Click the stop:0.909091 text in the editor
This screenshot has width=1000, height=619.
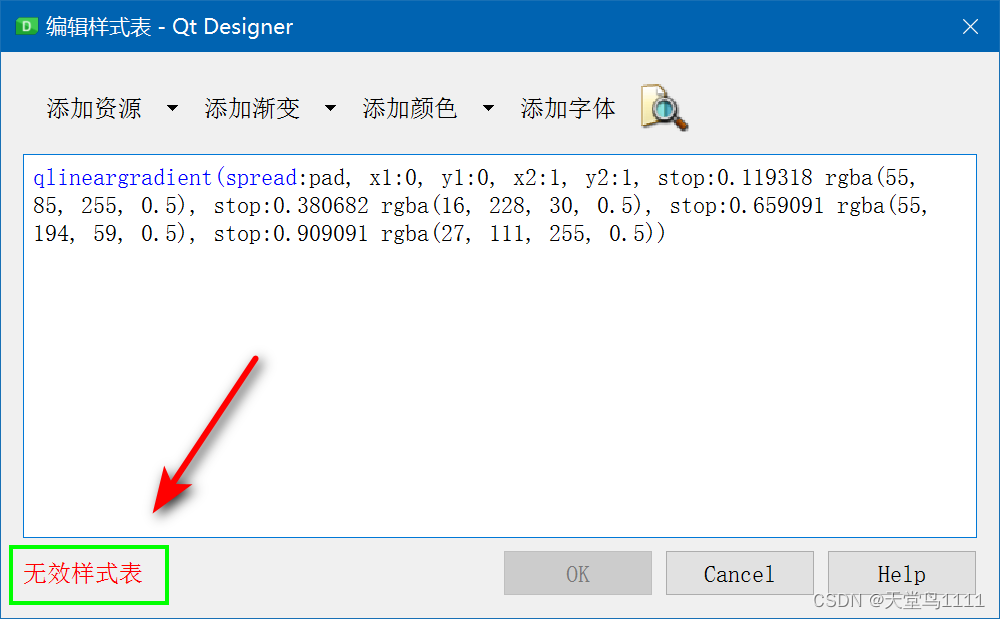tap(291, 233)
